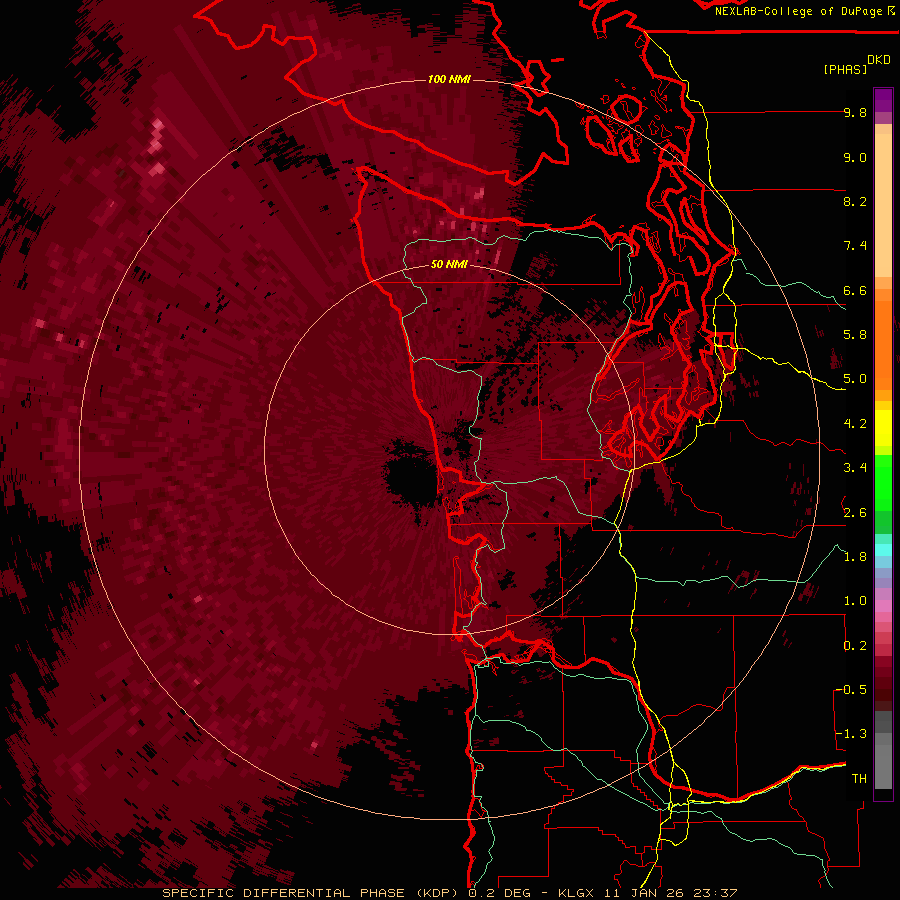Click the NEXLAB-College of DuPage label
Viewport: 900px width, 900px height.
point(799,11)
